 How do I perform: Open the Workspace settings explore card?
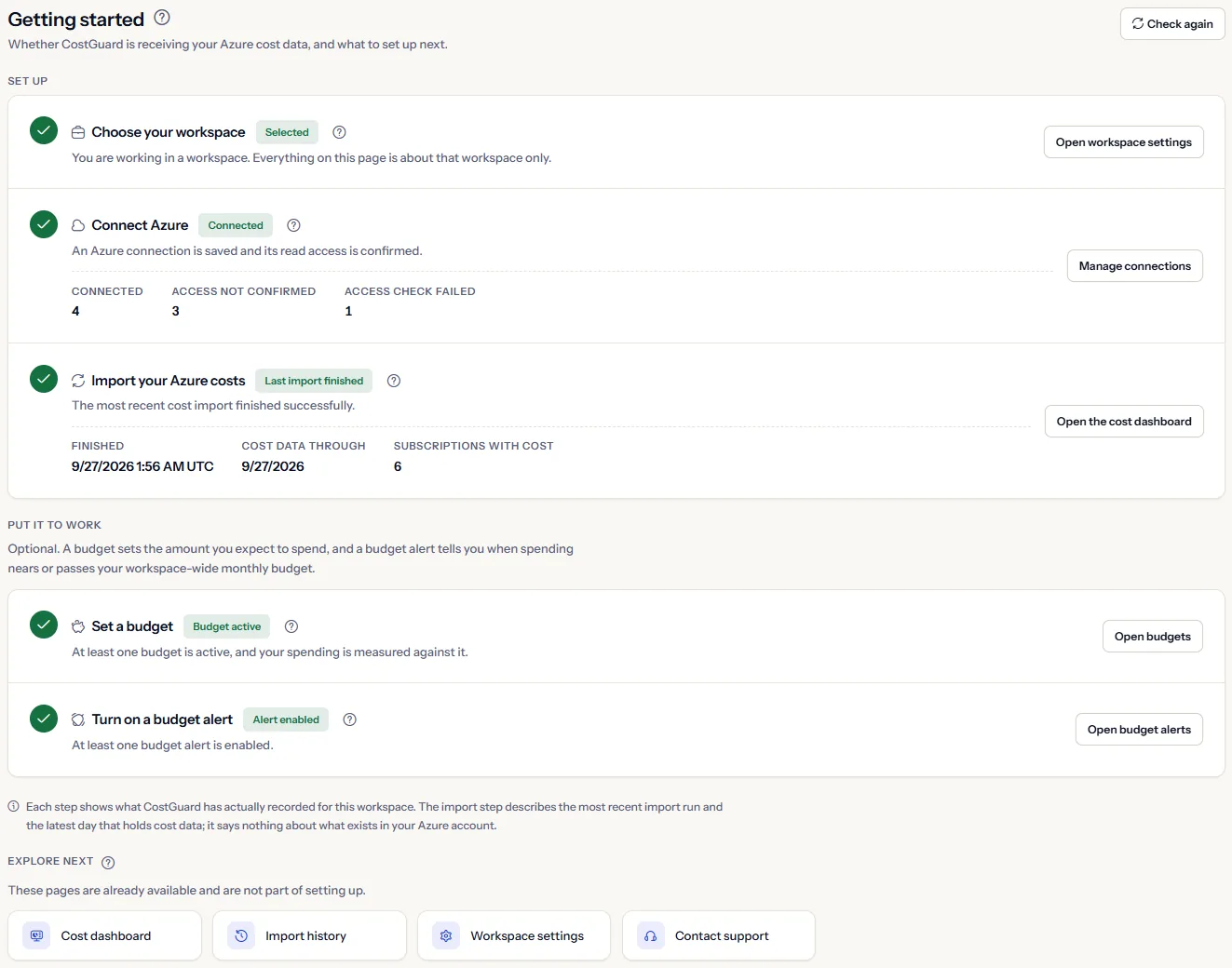click(x=514, y=935)
